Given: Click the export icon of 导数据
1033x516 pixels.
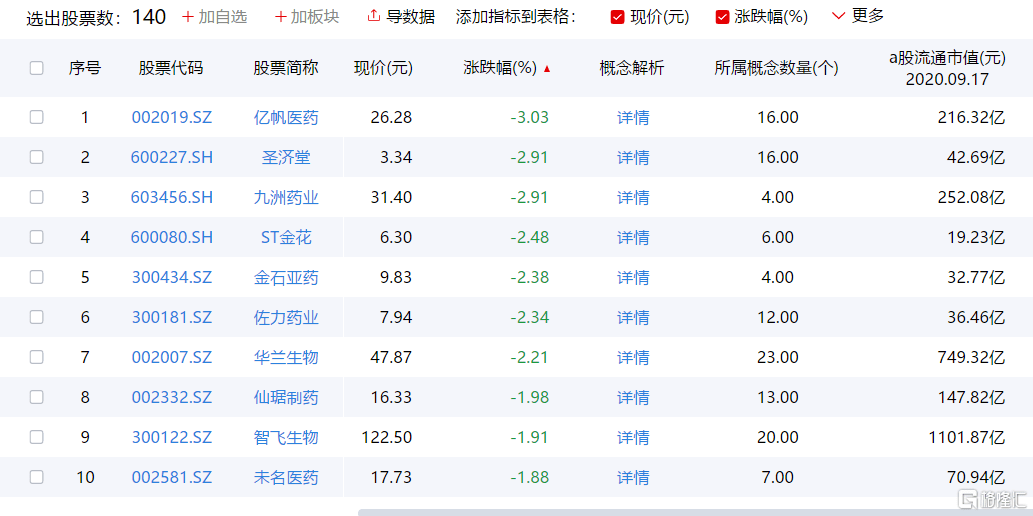Looking at the screenshot, I should (x=374, y=16).
